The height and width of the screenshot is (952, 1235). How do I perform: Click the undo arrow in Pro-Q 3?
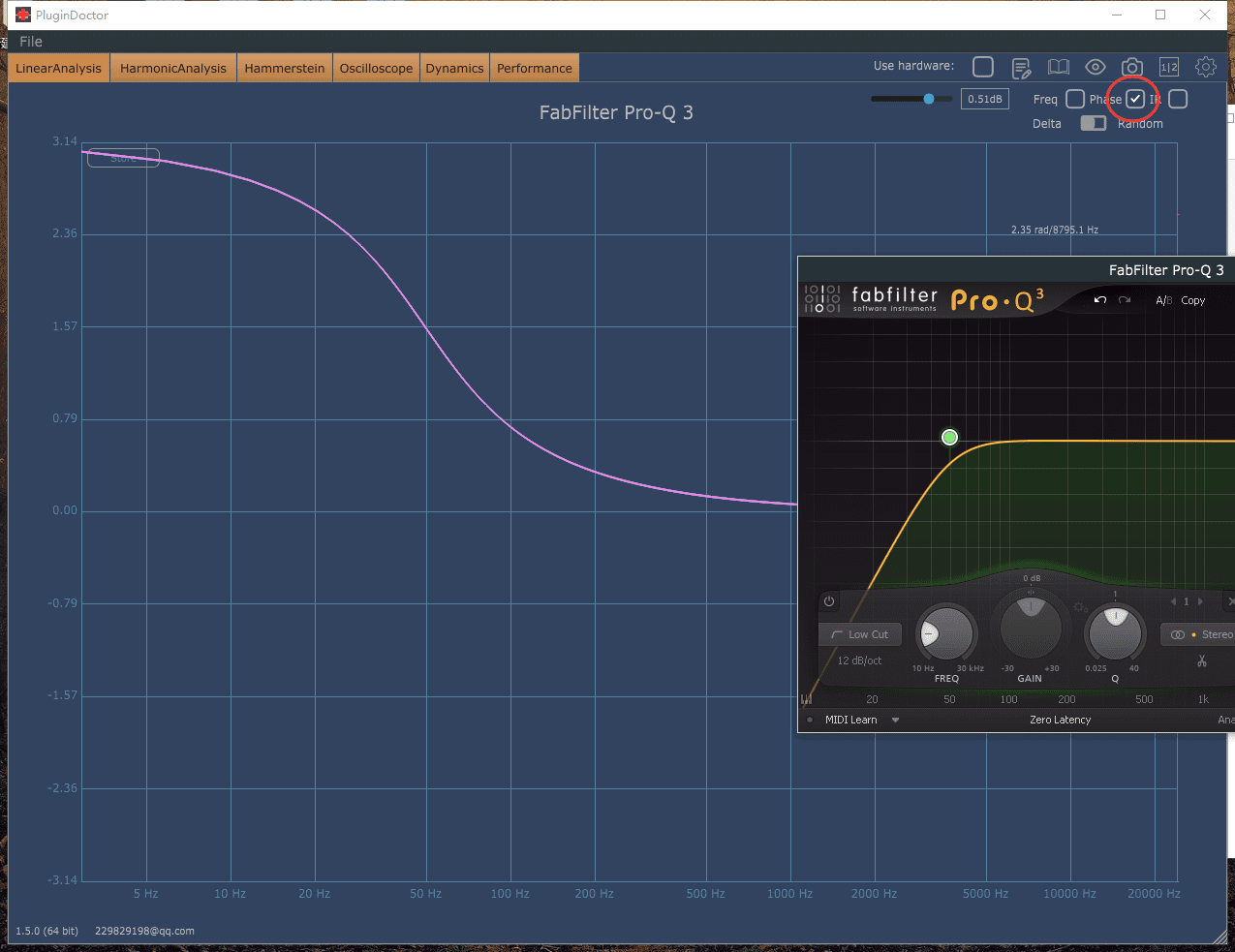[x=1100, y=300]
